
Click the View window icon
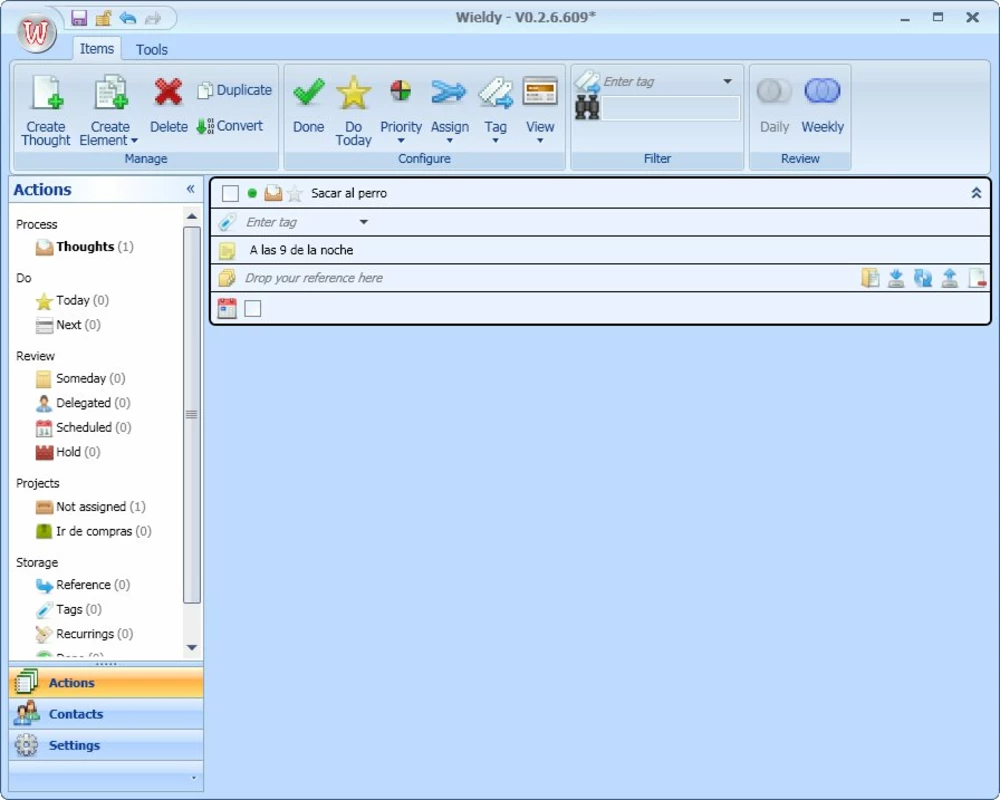540,91
